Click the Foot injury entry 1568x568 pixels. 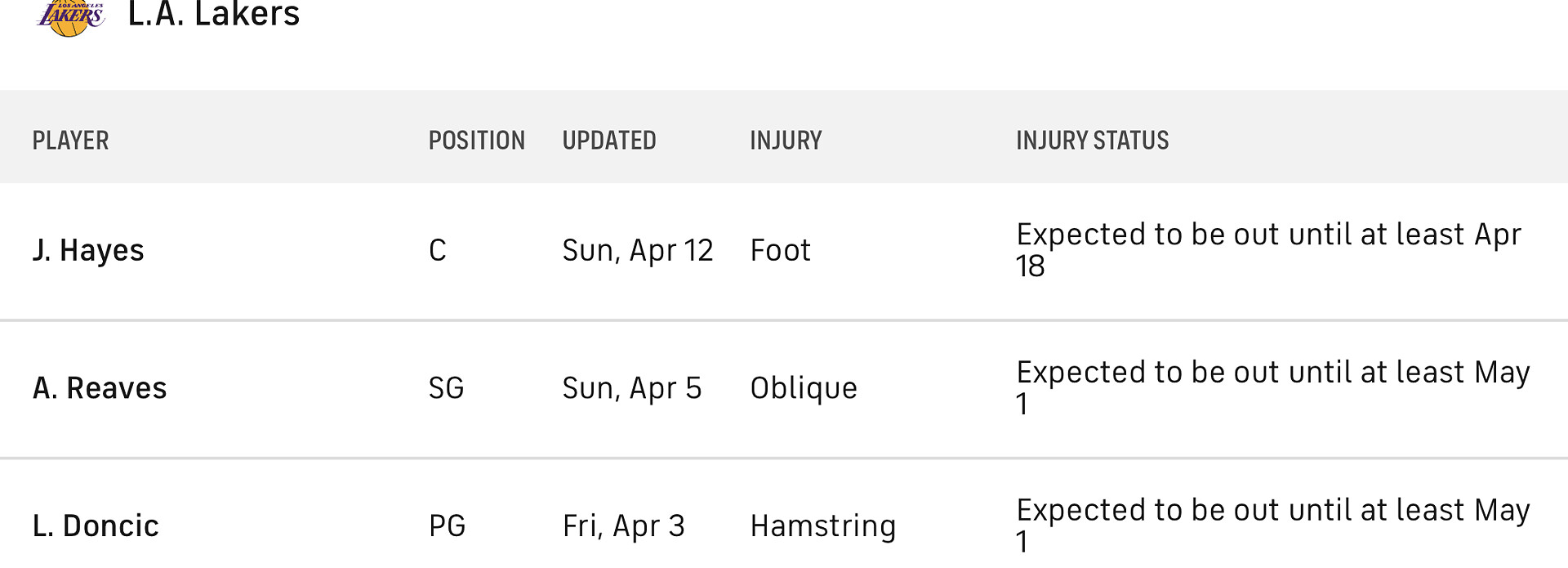tap(780, 250)
